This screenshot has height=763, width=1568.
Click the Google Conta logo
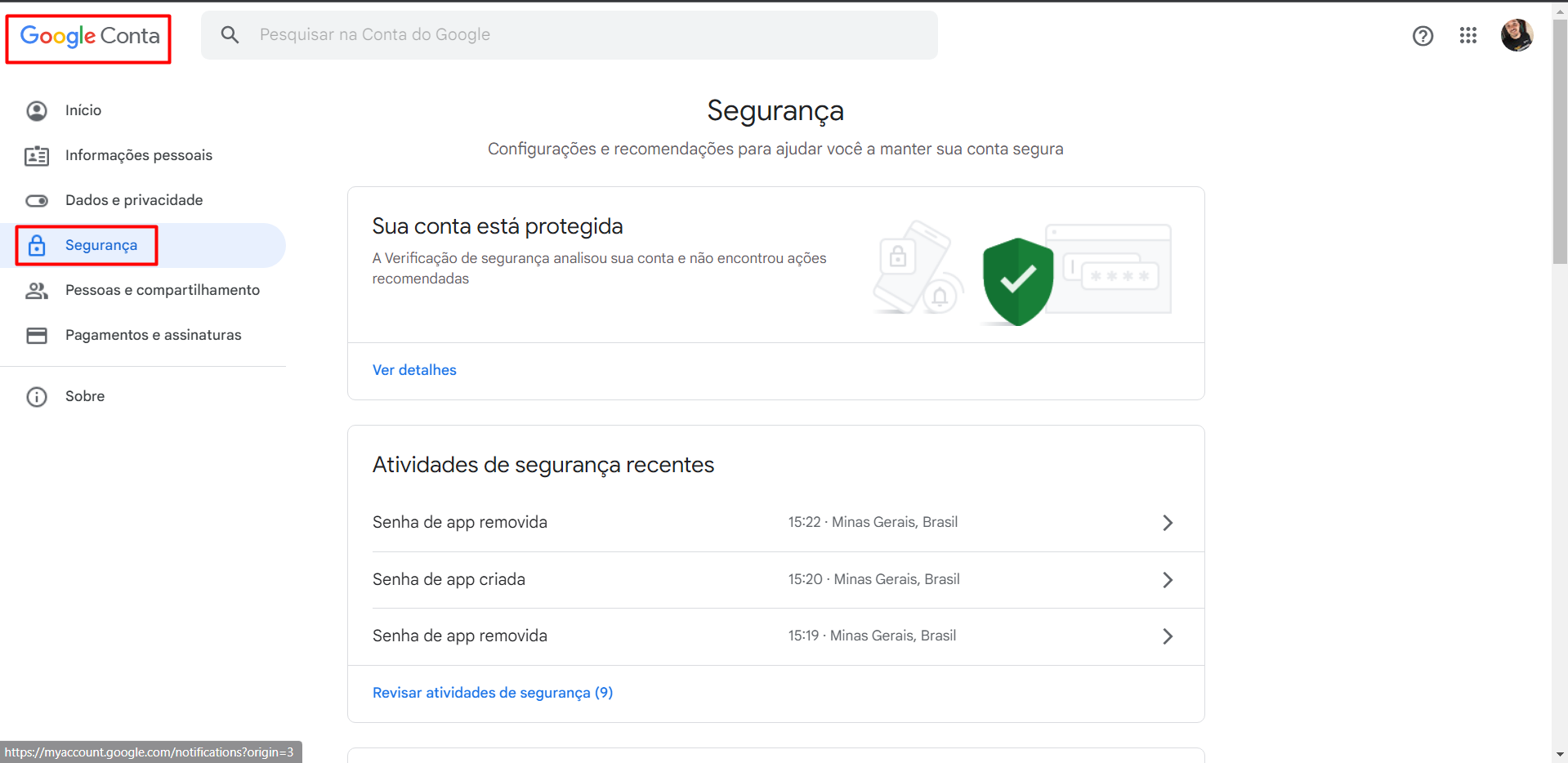click(x=90, y=36)
